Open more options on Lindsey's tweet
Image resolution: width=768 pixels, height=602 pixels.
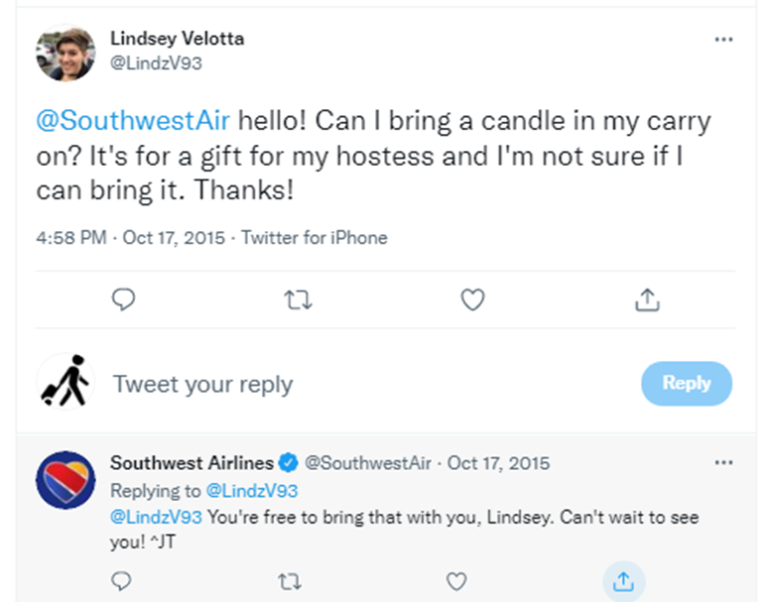click(723, 39)
